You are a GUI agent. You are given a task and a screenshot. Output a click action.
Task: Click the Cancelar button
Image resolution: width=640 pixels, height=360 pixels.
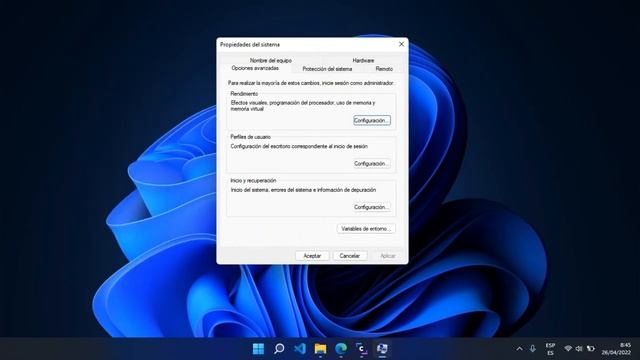(350, 256)
